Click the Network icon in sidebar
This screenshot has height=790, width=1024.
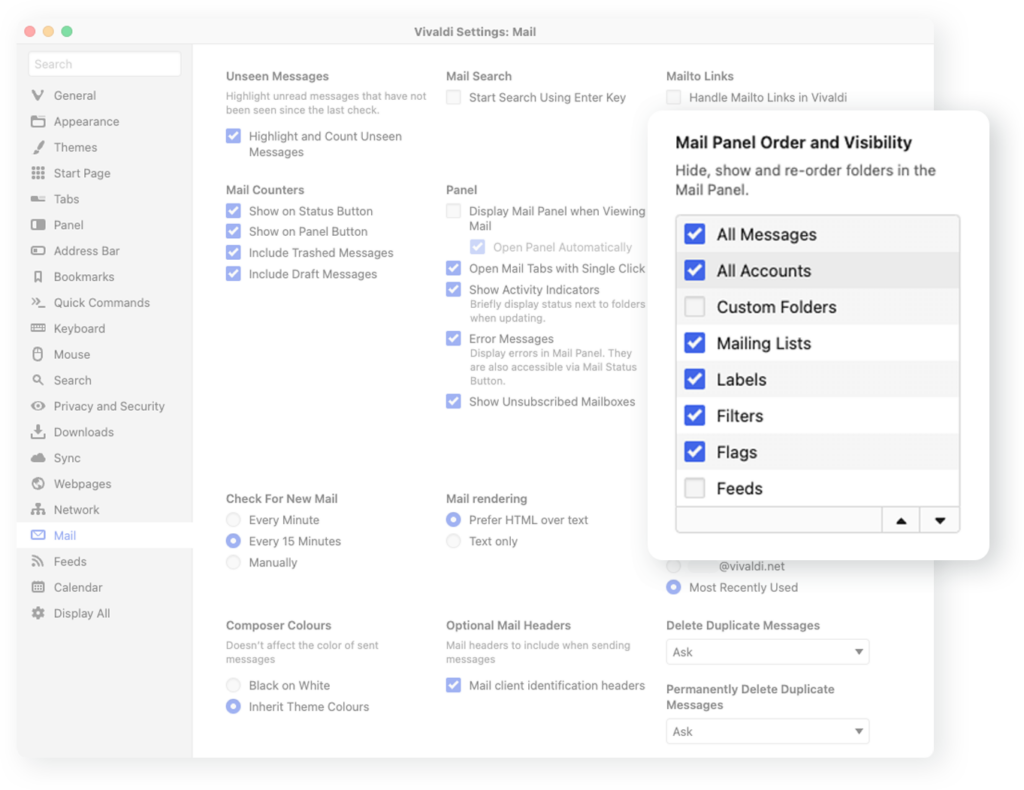tap(38, 509)
